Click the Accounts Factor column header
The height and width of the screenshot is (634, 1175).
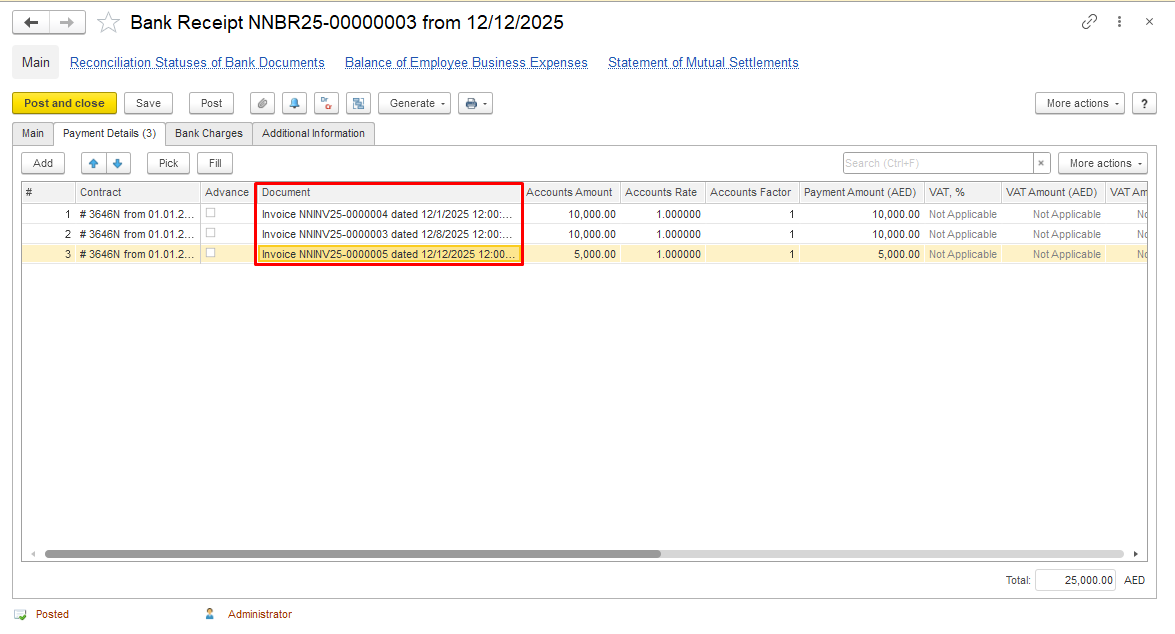(752, 193)
